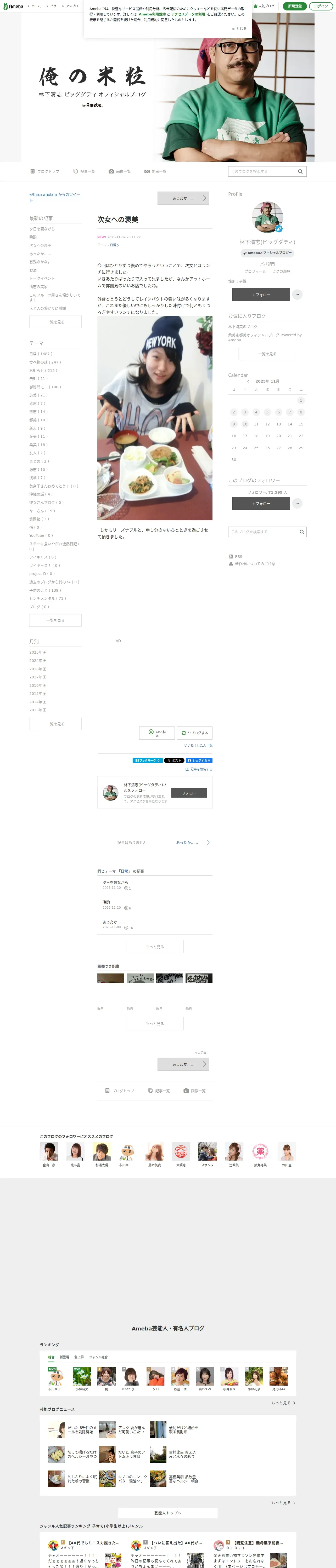Click the profile avatar in Profile panel
This screenshot has width=336, height=1568.
(x=267, y=217)
